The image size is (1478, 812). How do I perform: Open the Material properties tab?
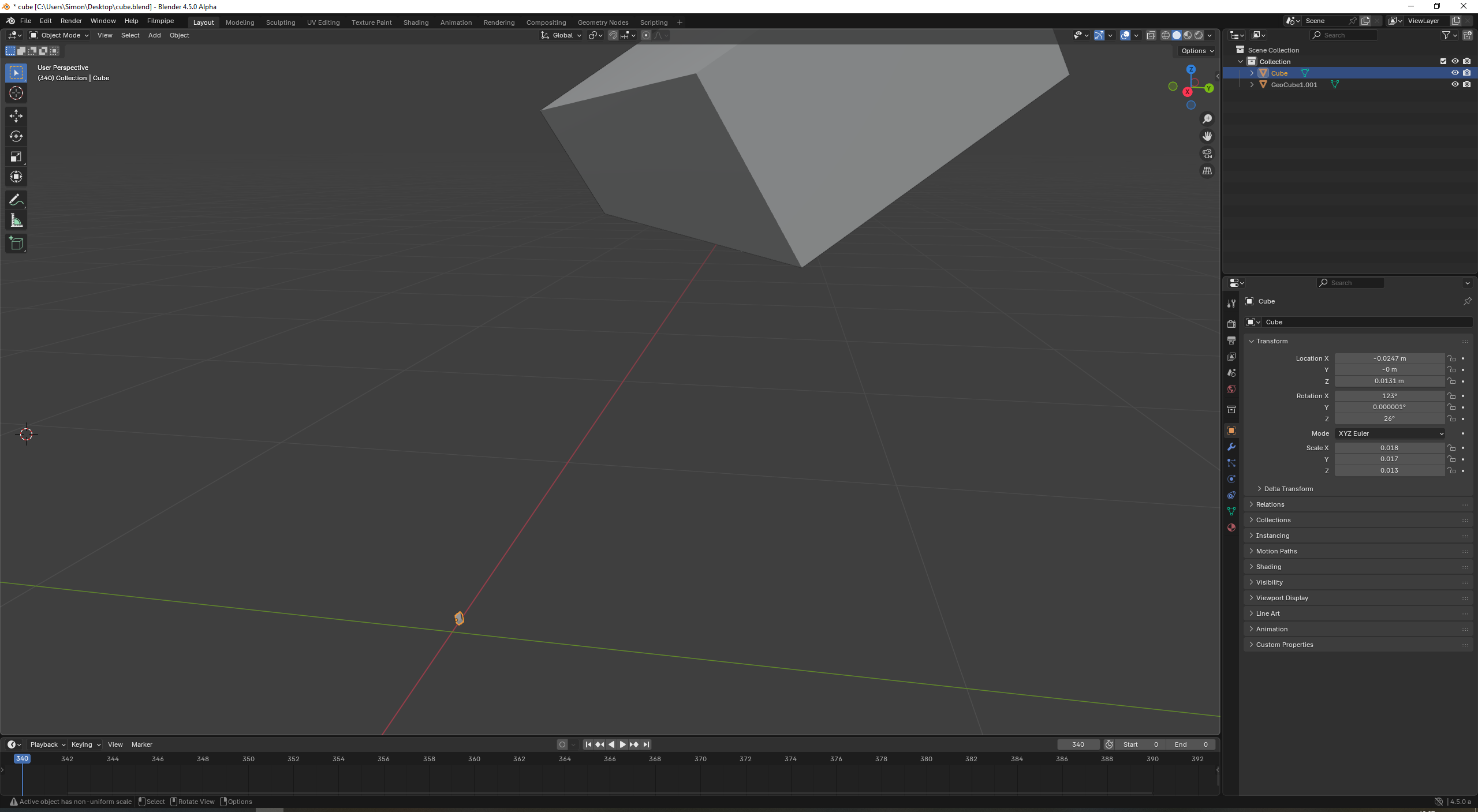(1231, 527)
